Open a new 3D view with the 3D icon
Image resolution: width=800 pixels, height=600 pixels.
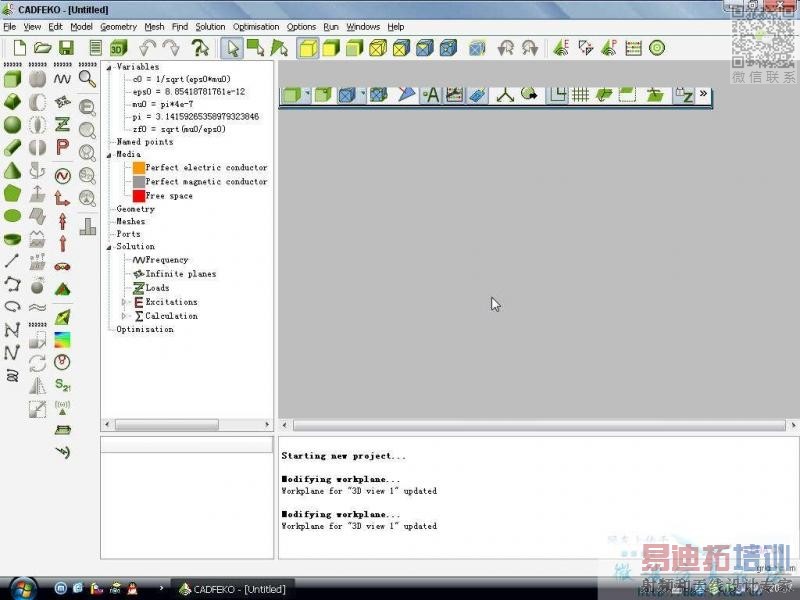click(x=118, y=48)
